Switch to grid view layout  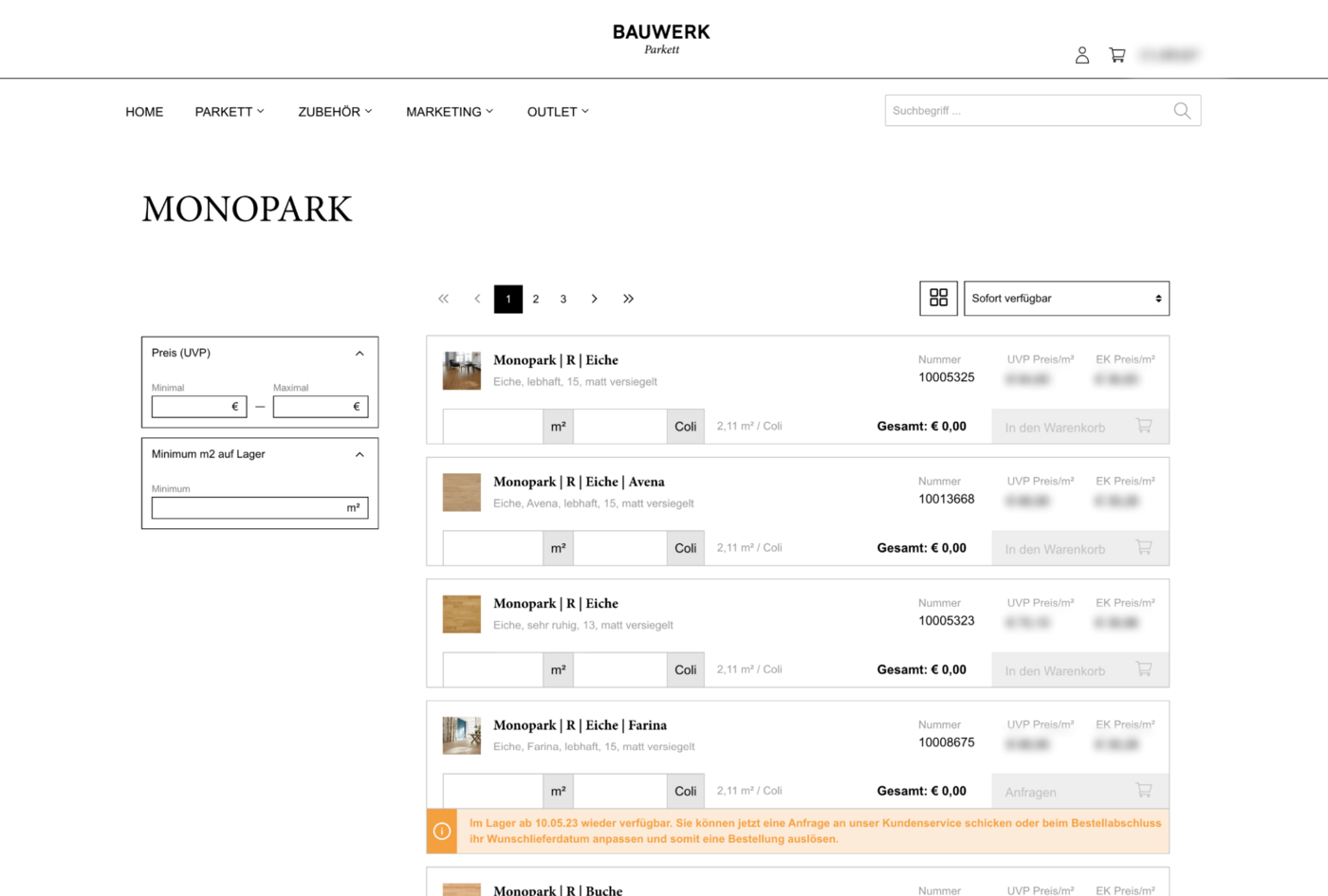coord(938,299)
